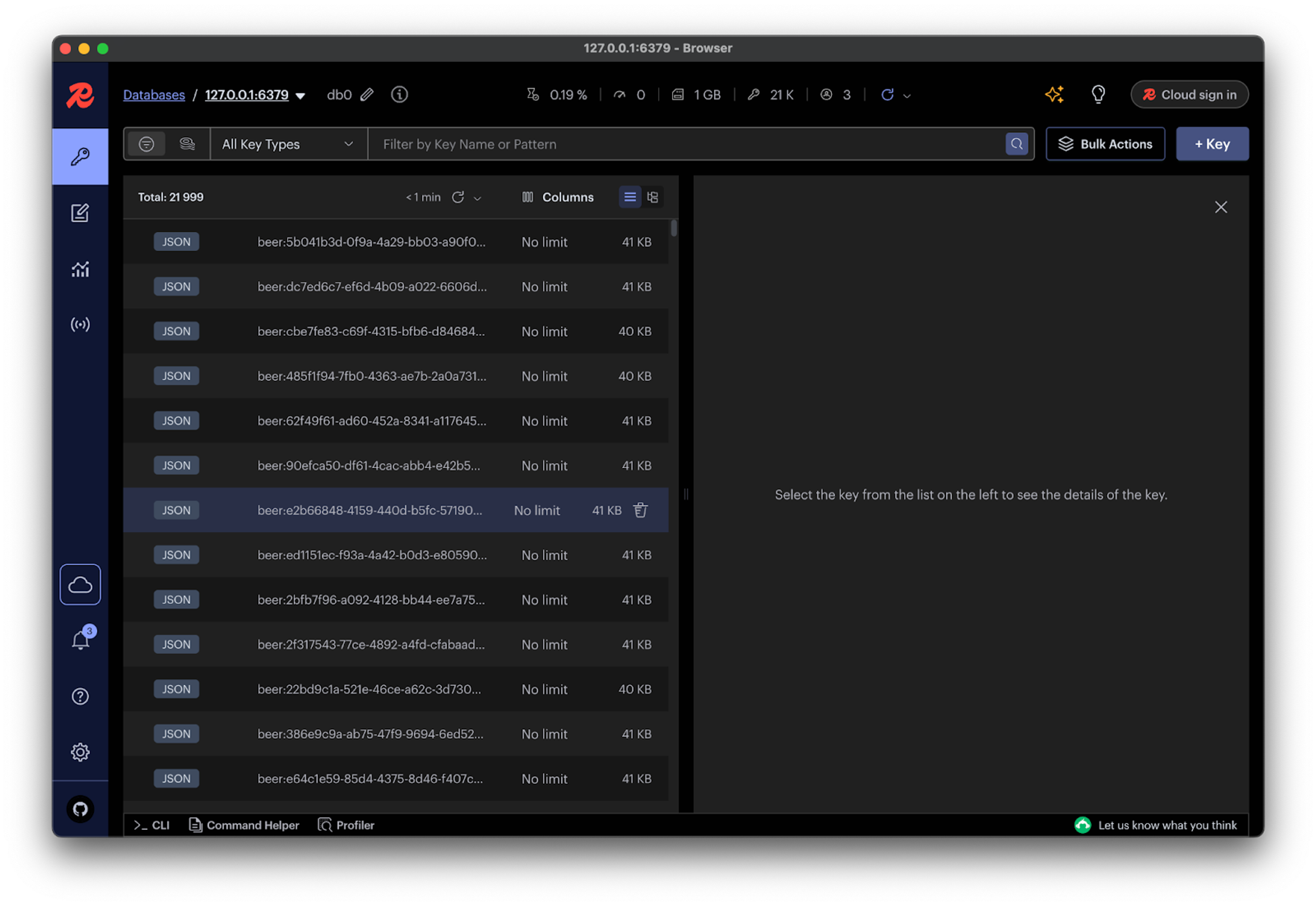Open the All Key Types dropdown

pyautogui.click(x=288, y=144)
